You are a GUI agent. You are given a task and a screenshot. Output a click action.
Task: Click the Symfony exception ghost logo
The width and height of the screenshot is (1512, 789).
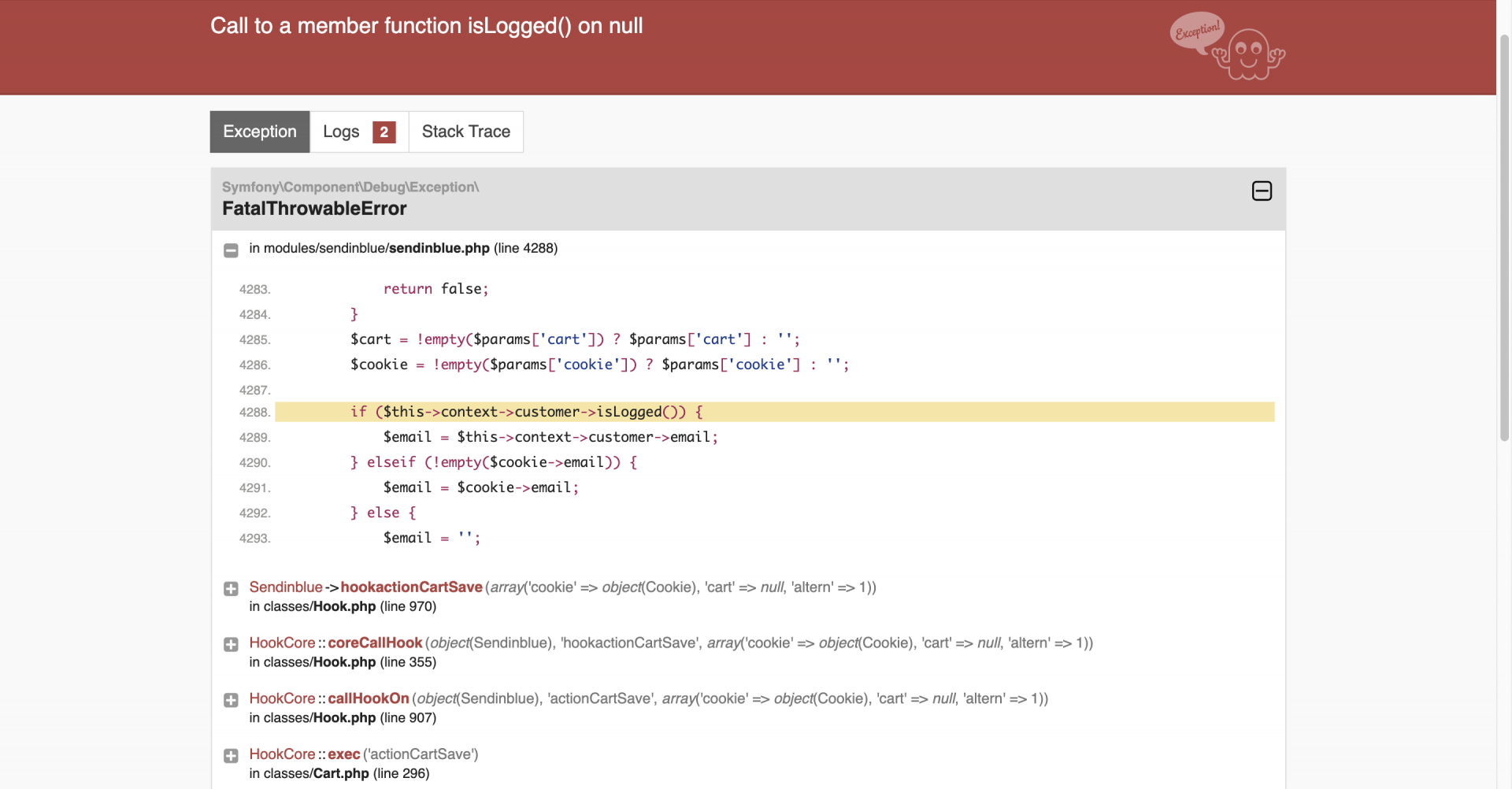point(1227,46)
